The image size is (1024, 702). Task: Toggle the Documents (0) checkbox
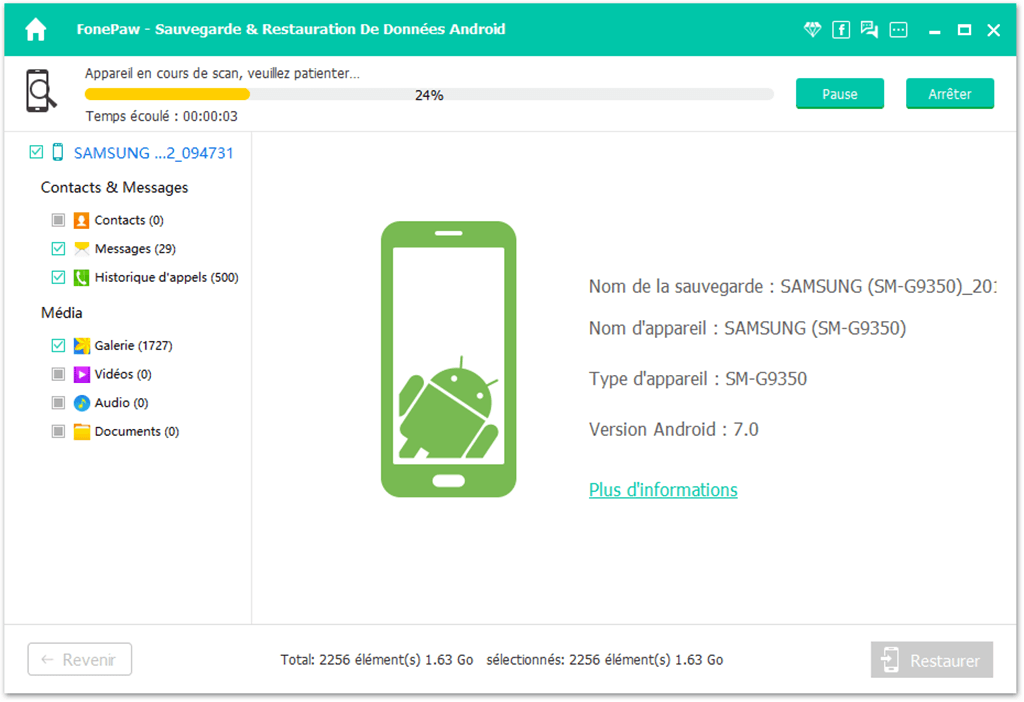(58, 432)
